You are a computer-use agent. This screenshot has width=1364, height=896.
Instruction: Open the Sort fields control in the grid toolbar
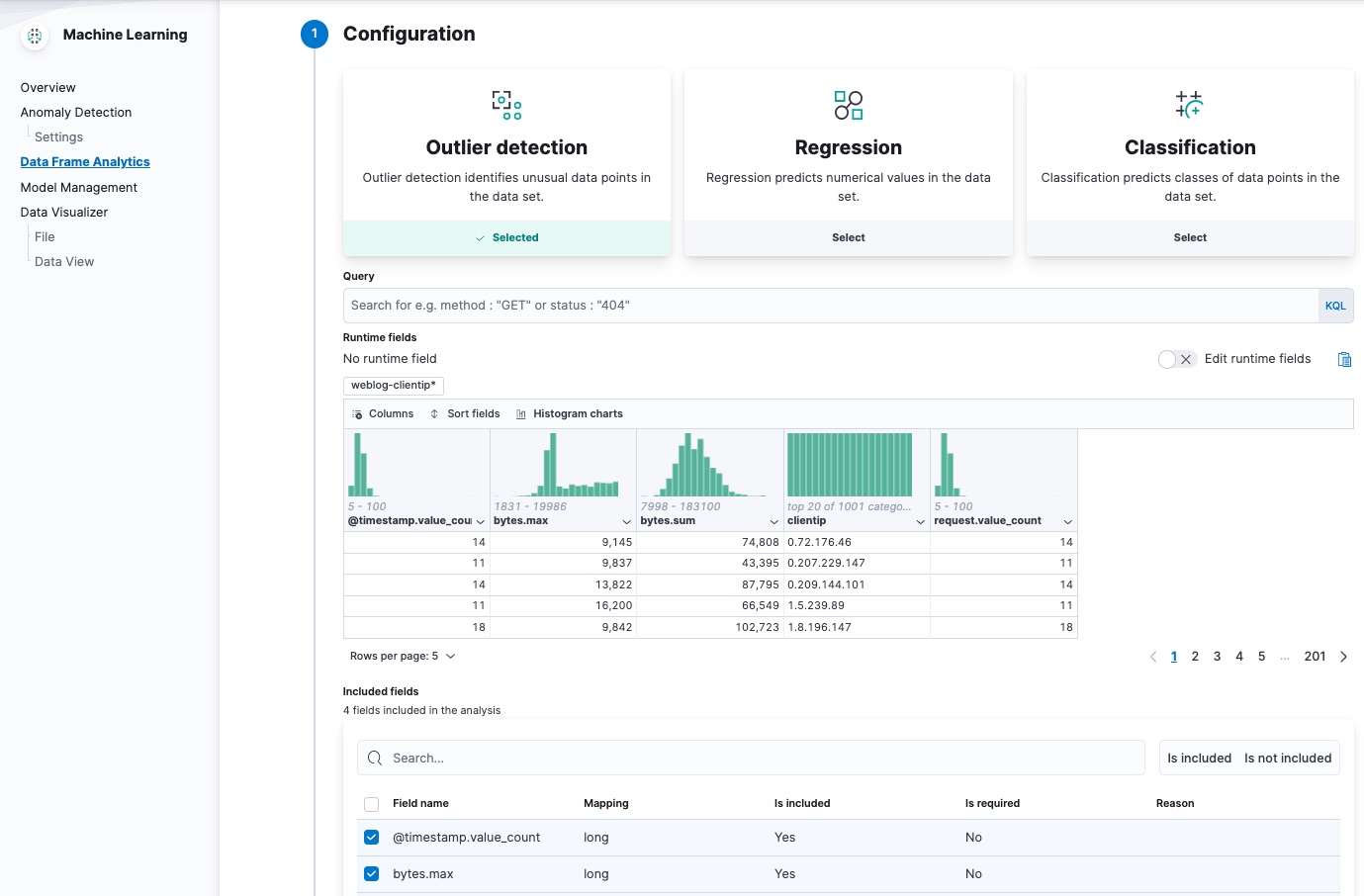[x=465, y=413]
